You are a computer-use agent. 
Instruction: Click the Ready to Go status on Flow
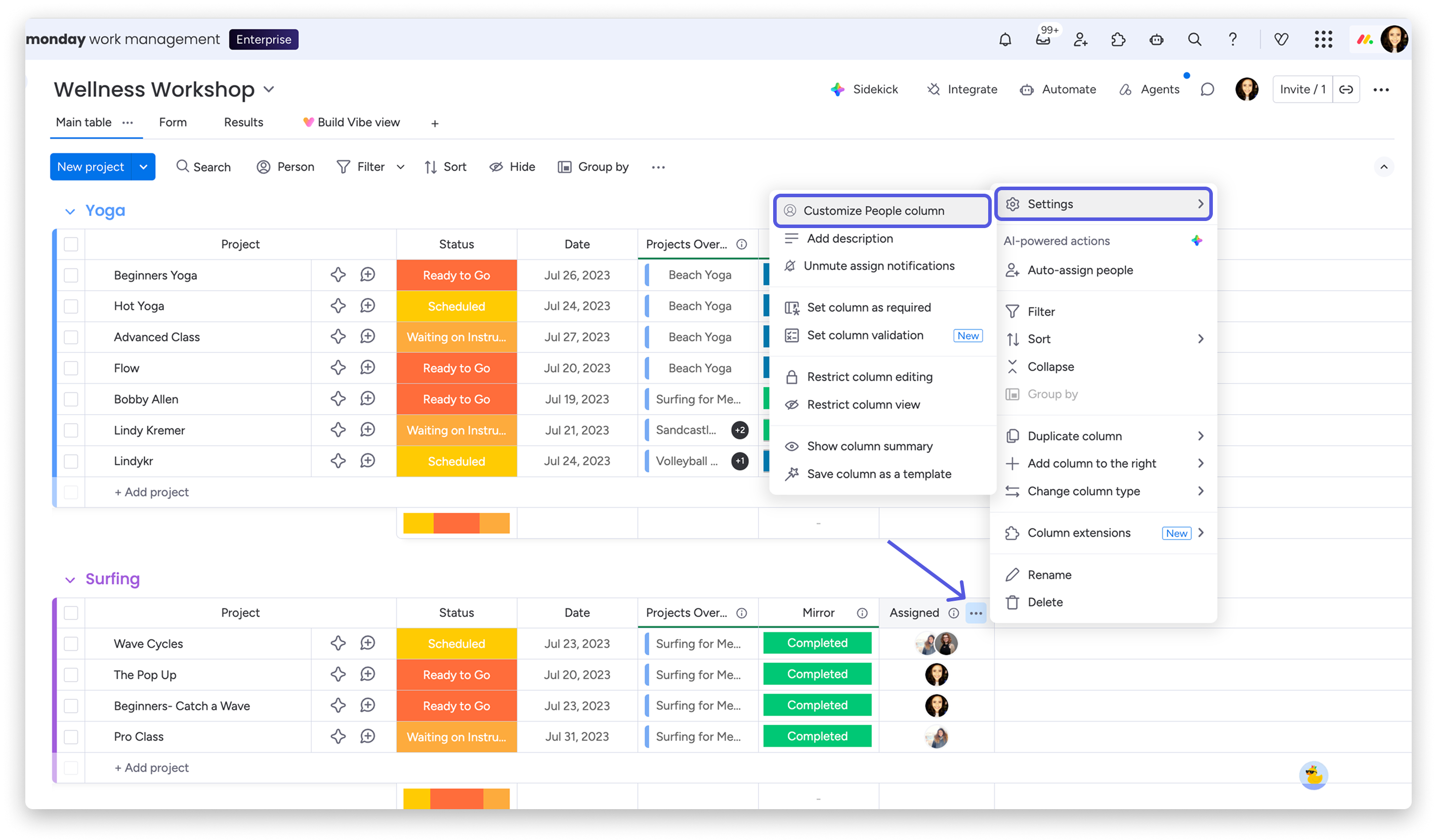click(x=456, y=368)
